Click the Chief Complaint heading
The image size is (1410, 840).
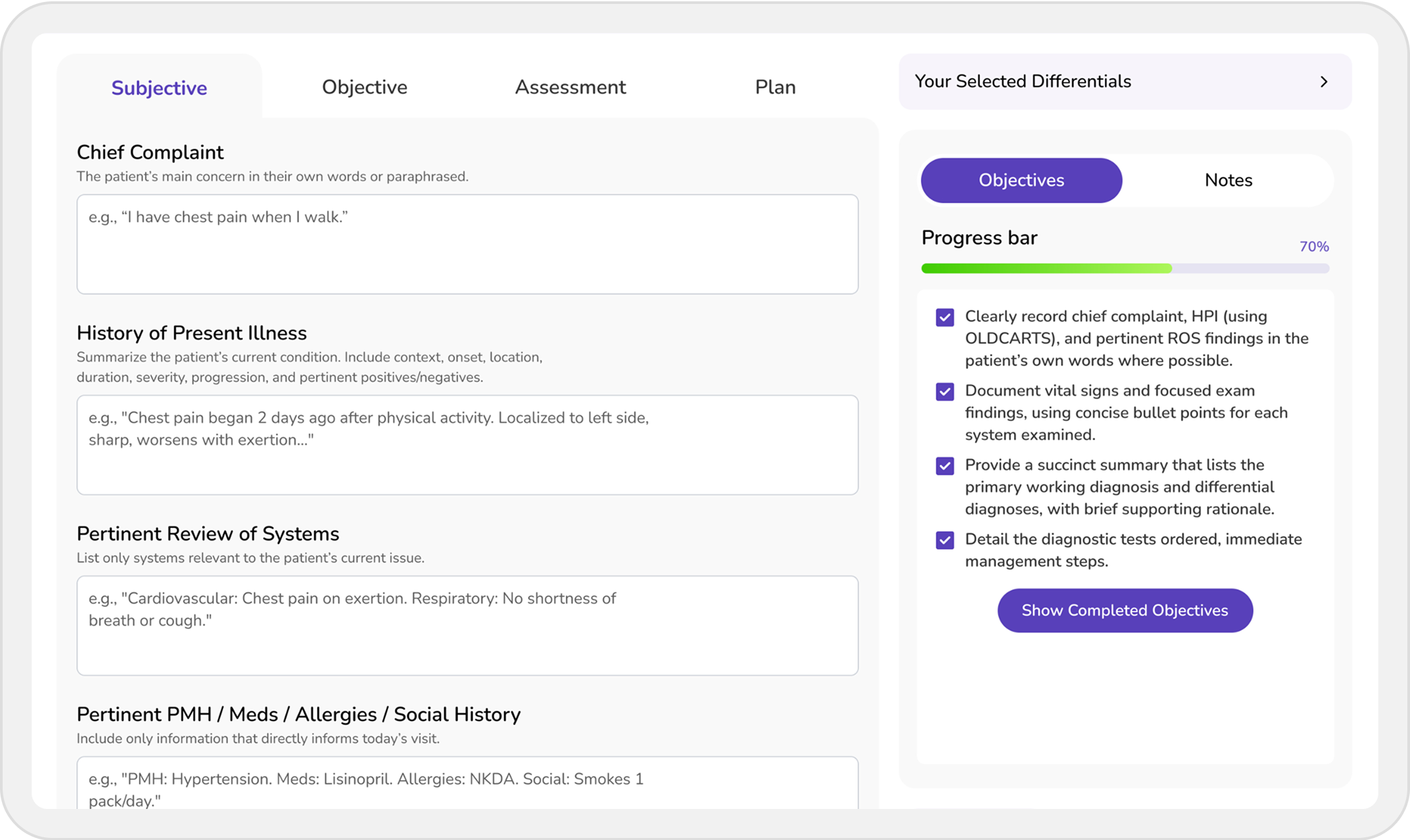point(150,152)
